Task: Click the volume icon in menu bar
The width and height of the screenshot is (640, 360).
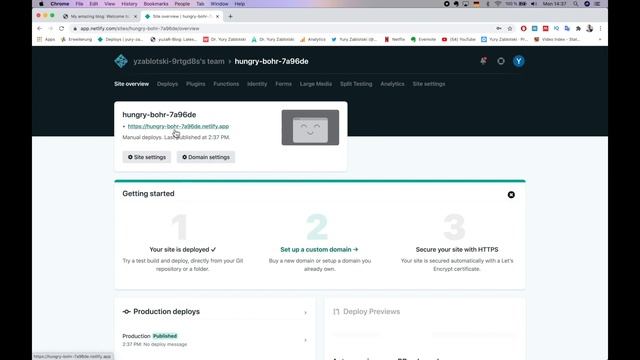Action: pos(534,4)
